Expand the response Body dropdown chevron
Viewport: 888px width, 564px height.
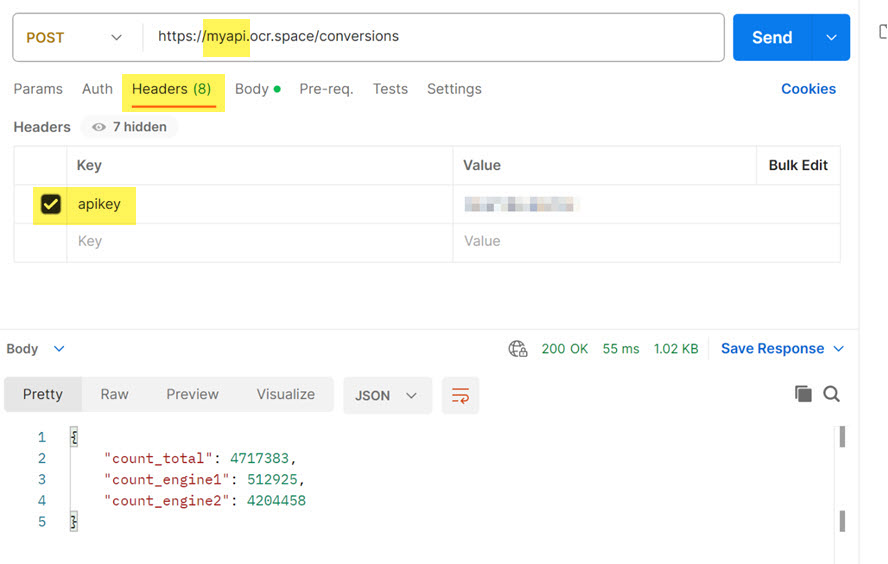pyautogui.click(x=59, y=349)
